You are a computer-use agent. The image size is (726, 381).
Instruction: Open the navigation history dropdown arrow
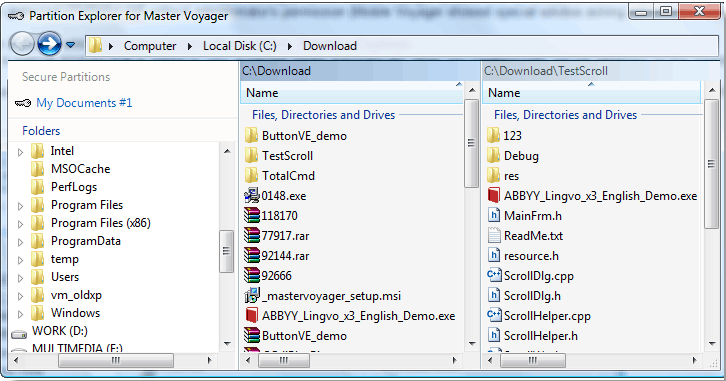click(70, 45)
